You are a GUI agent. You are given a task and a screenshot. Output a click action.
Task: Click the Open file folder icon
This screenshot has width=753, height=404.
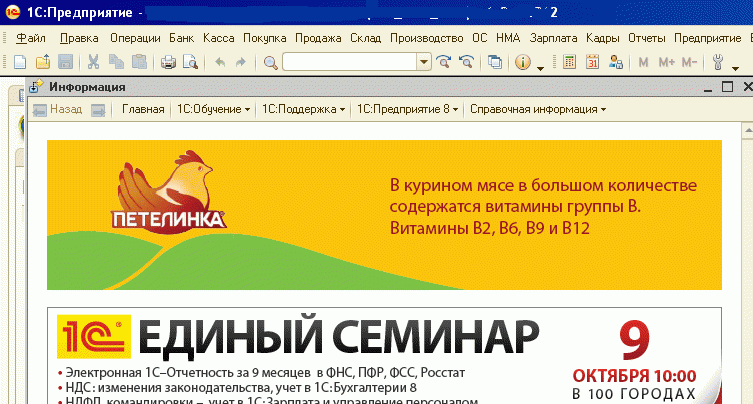[43, 62]
